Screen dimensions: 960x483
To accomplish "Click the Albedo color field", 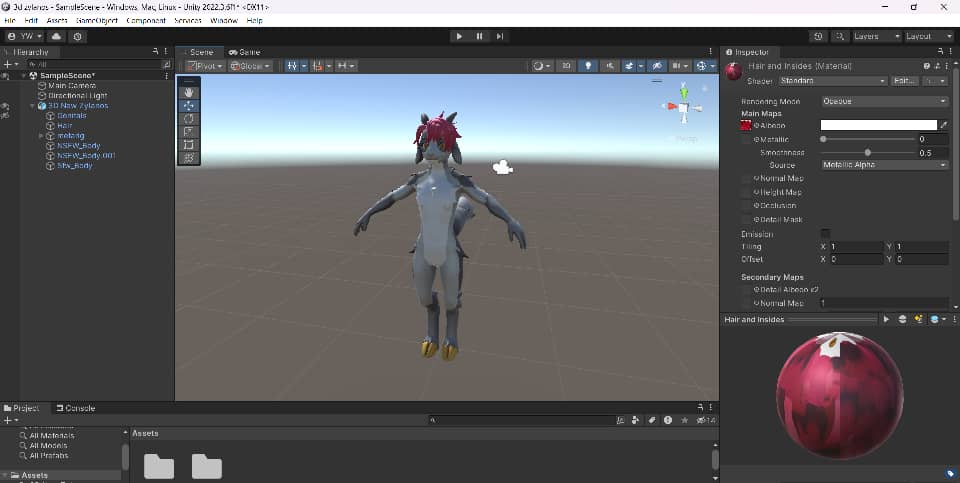I will (x=879, y=125).
